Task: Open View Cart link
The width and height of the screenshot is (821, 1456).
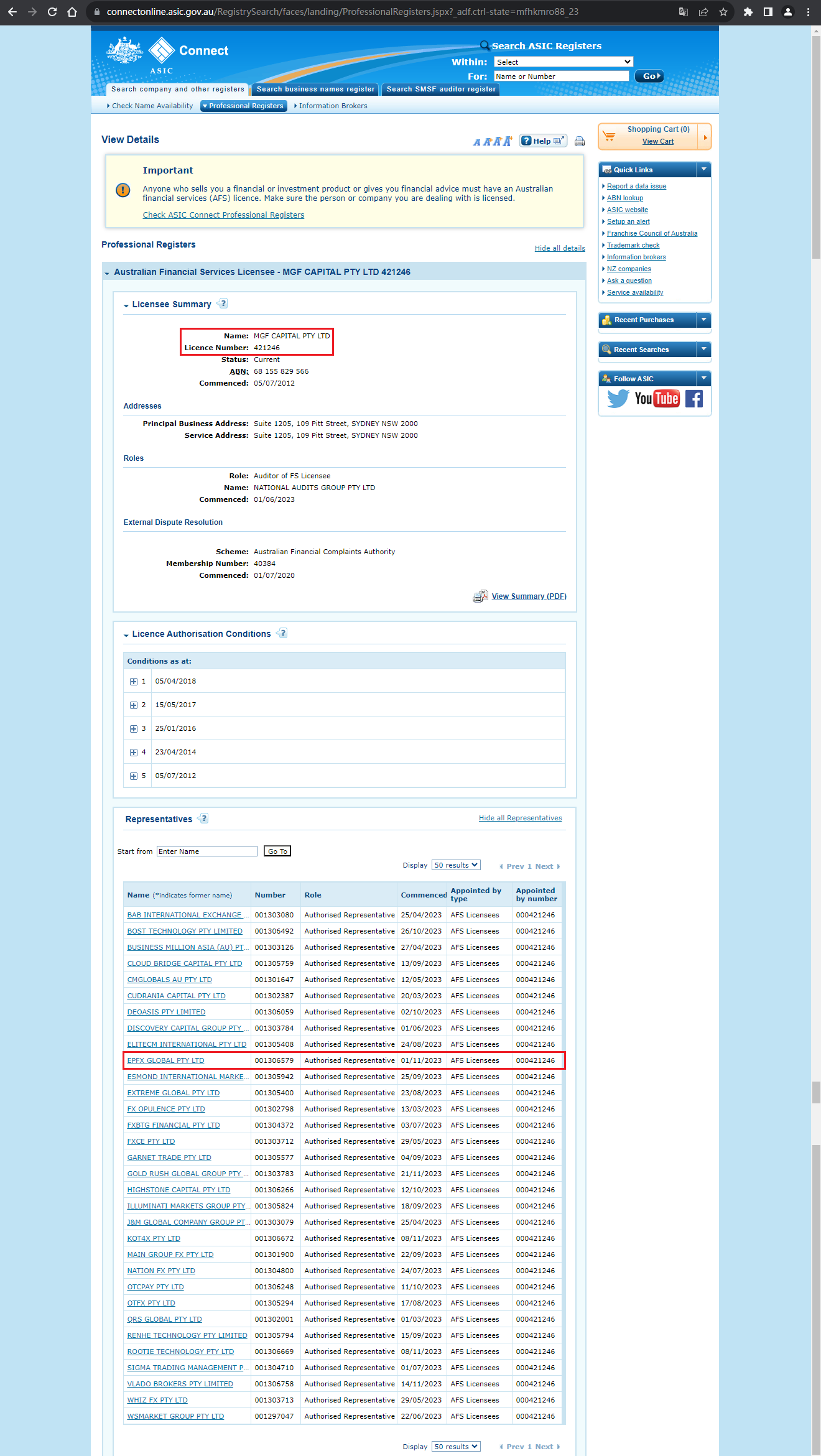Action: 658,142
